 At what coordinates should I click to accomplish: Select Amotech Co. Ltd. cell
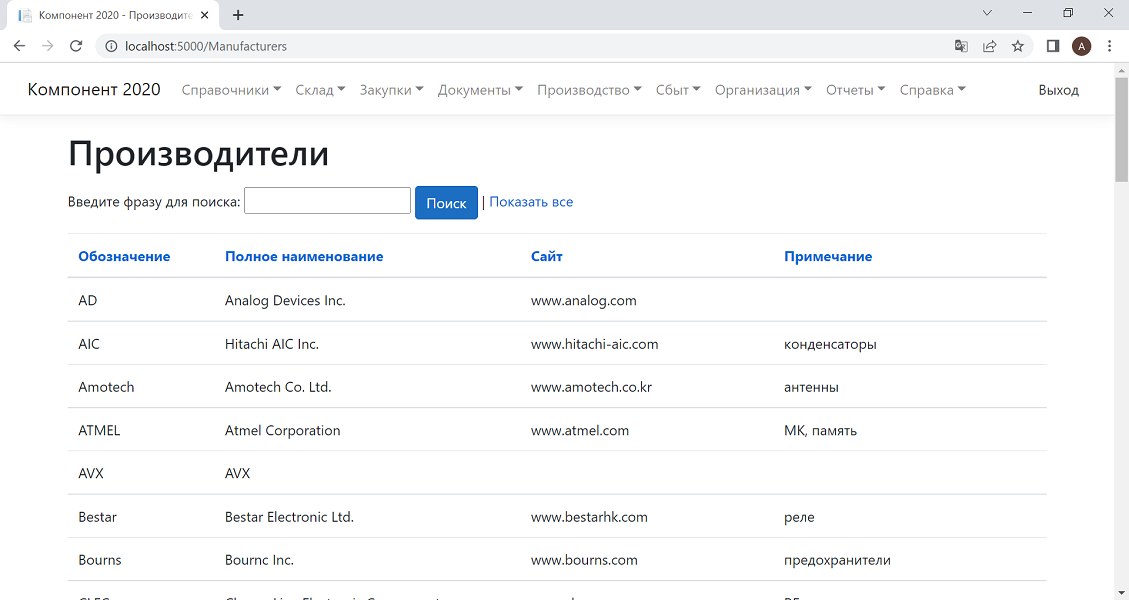click(x=278, y=387)
